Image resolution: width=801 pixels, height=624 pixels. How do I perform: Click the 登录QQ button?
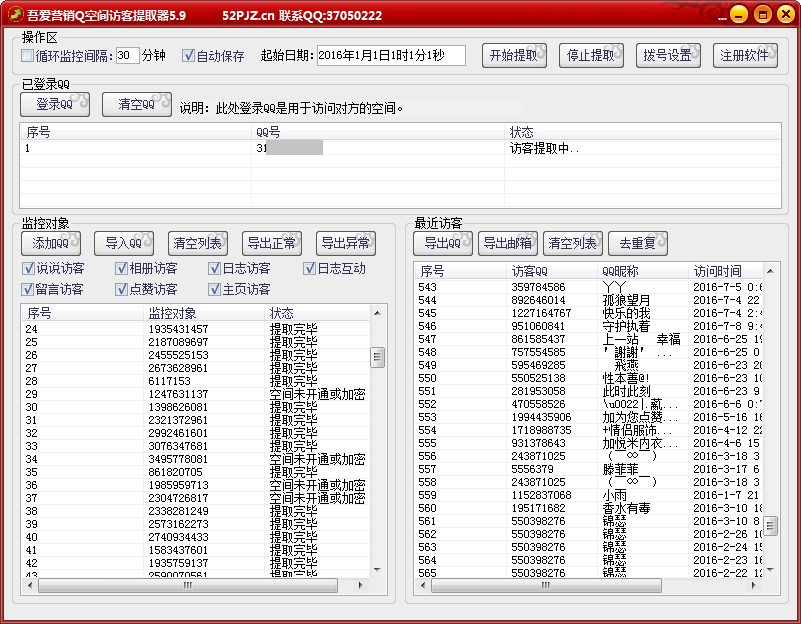(x=55, y=105)
